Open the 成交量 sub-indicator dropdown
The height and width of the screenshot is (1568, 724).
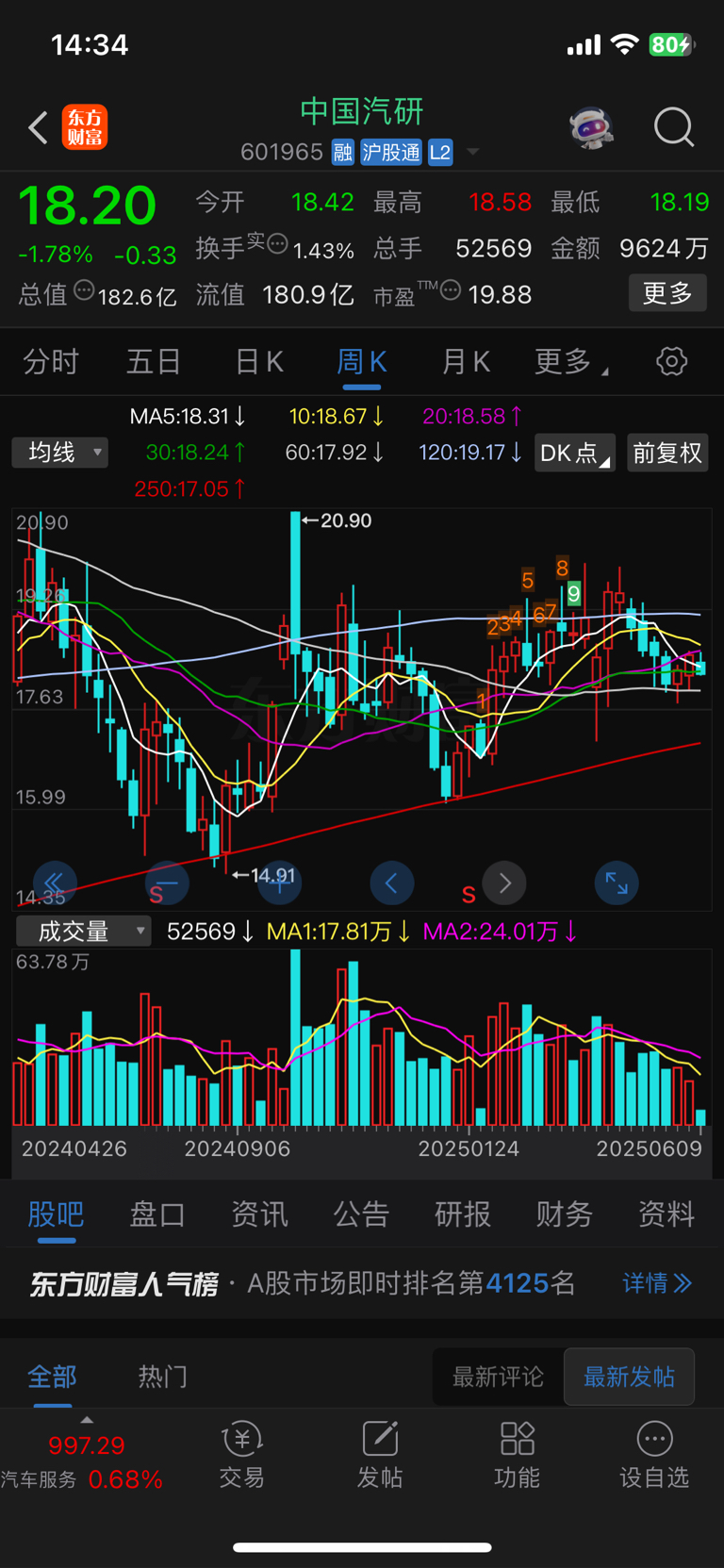click(84, 932)
